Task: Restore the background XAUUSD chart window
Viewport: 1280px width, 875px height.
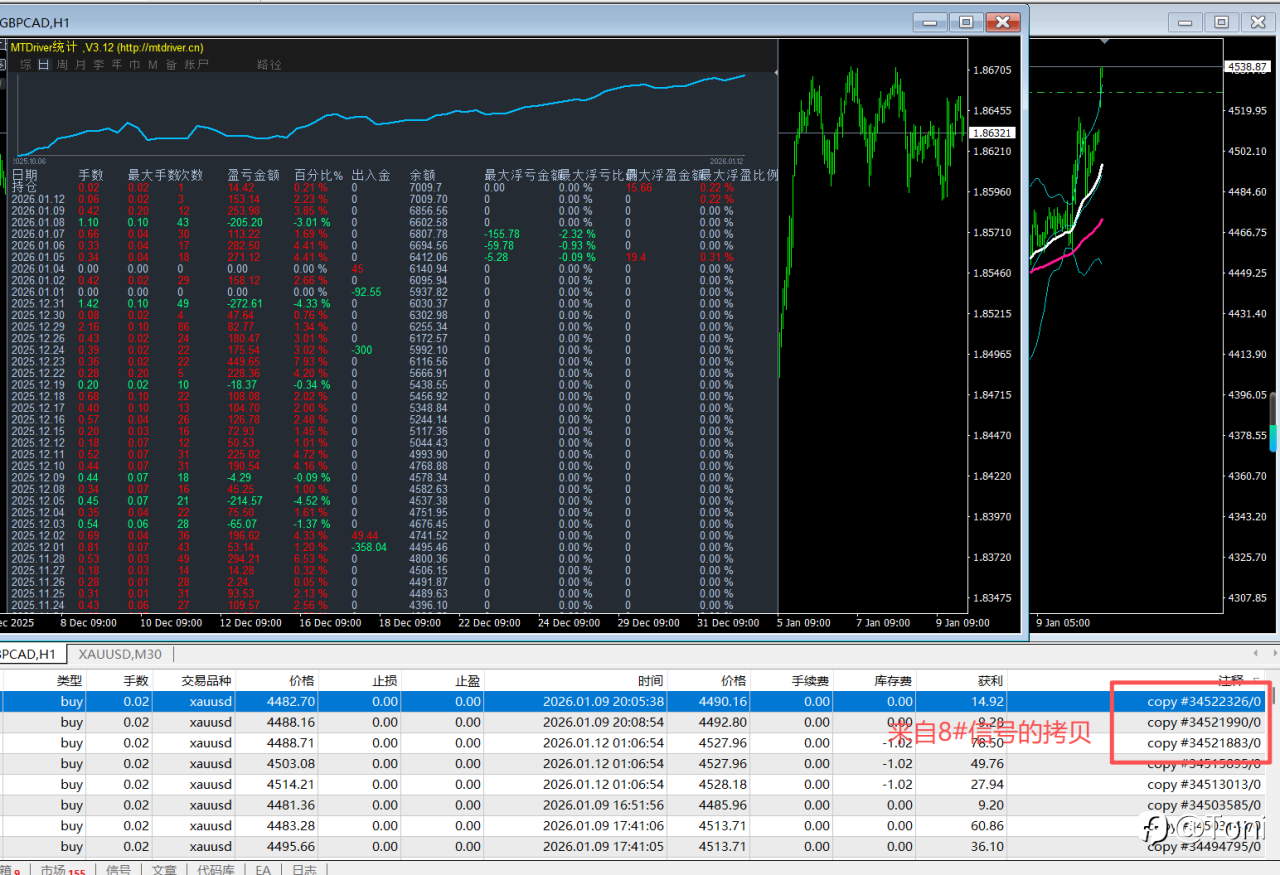Action: (1222, 21)
